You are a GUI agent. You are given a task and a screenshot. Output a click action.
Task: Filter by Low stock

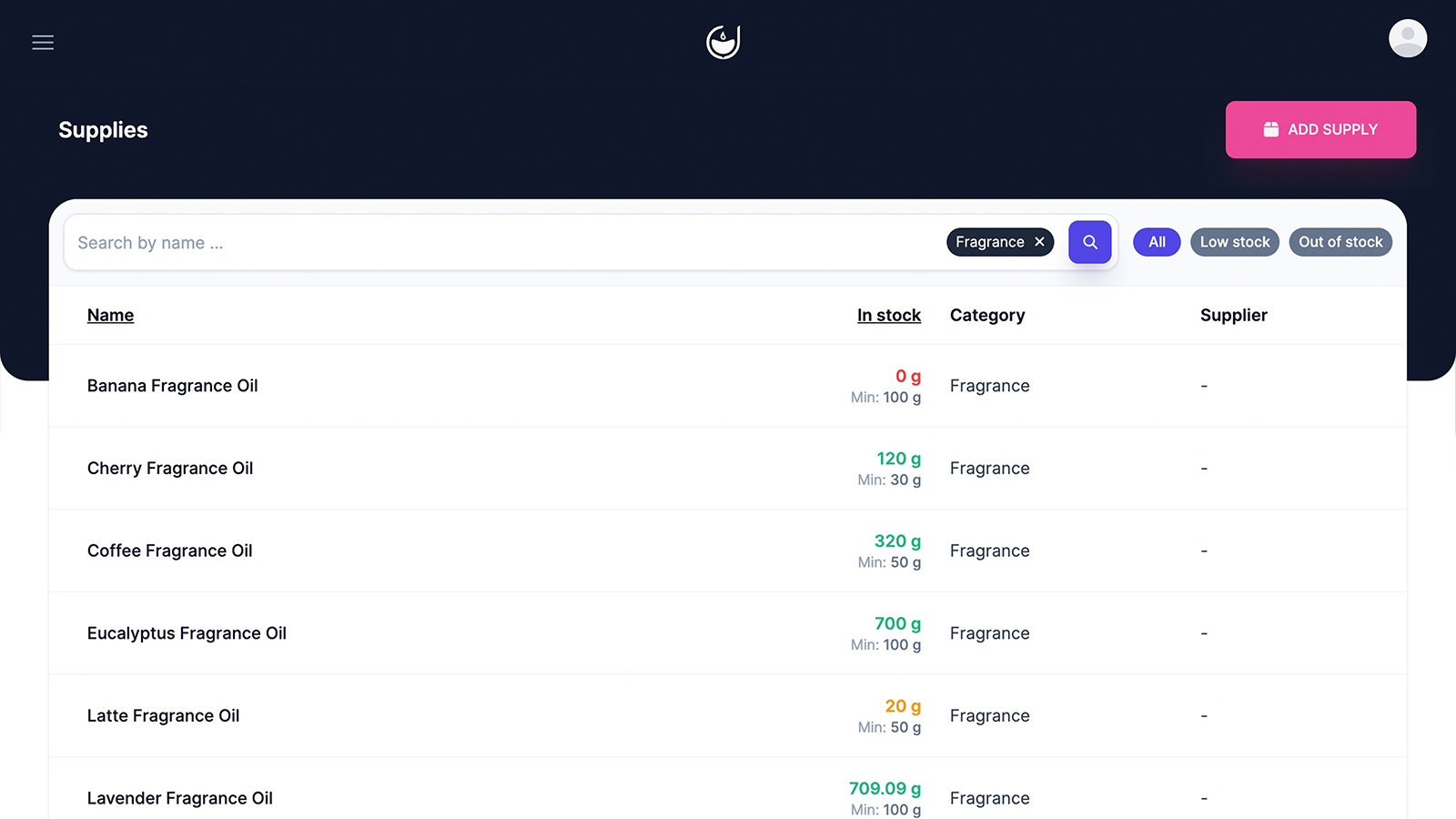coord(1235,242)
